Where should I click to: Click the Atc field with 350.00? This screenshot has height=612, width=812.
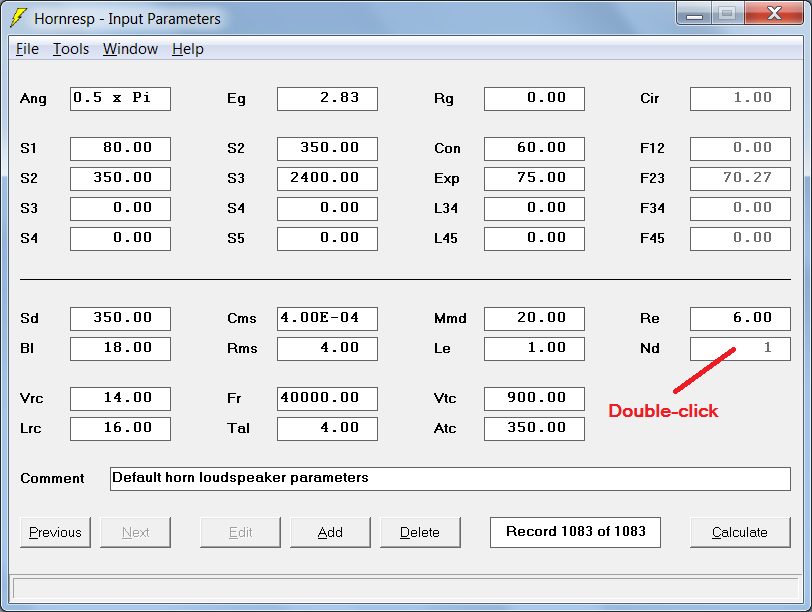[534, 429]
